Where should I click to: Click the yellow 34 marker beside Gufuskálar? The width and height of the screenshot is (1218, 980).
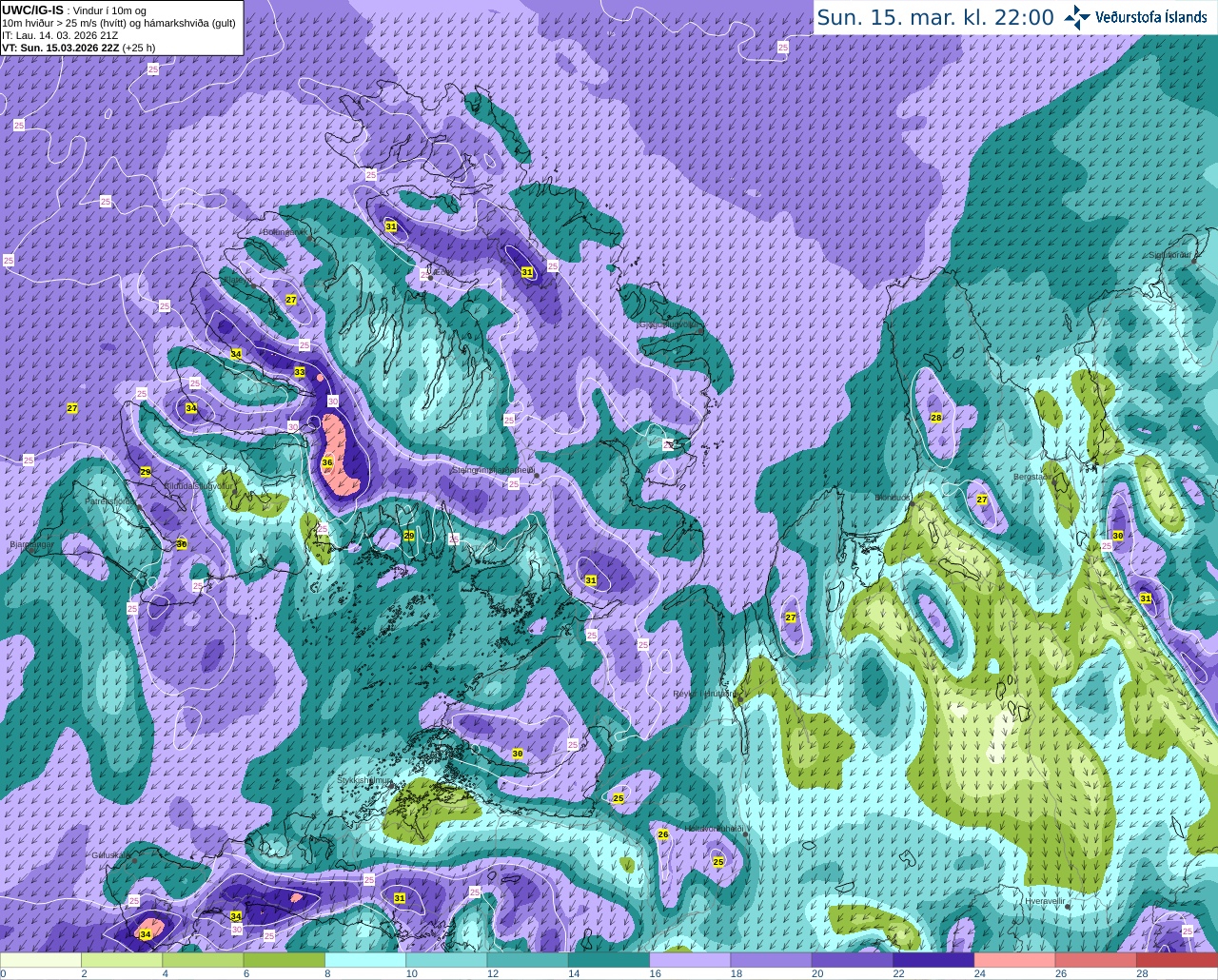click(146, 934)
